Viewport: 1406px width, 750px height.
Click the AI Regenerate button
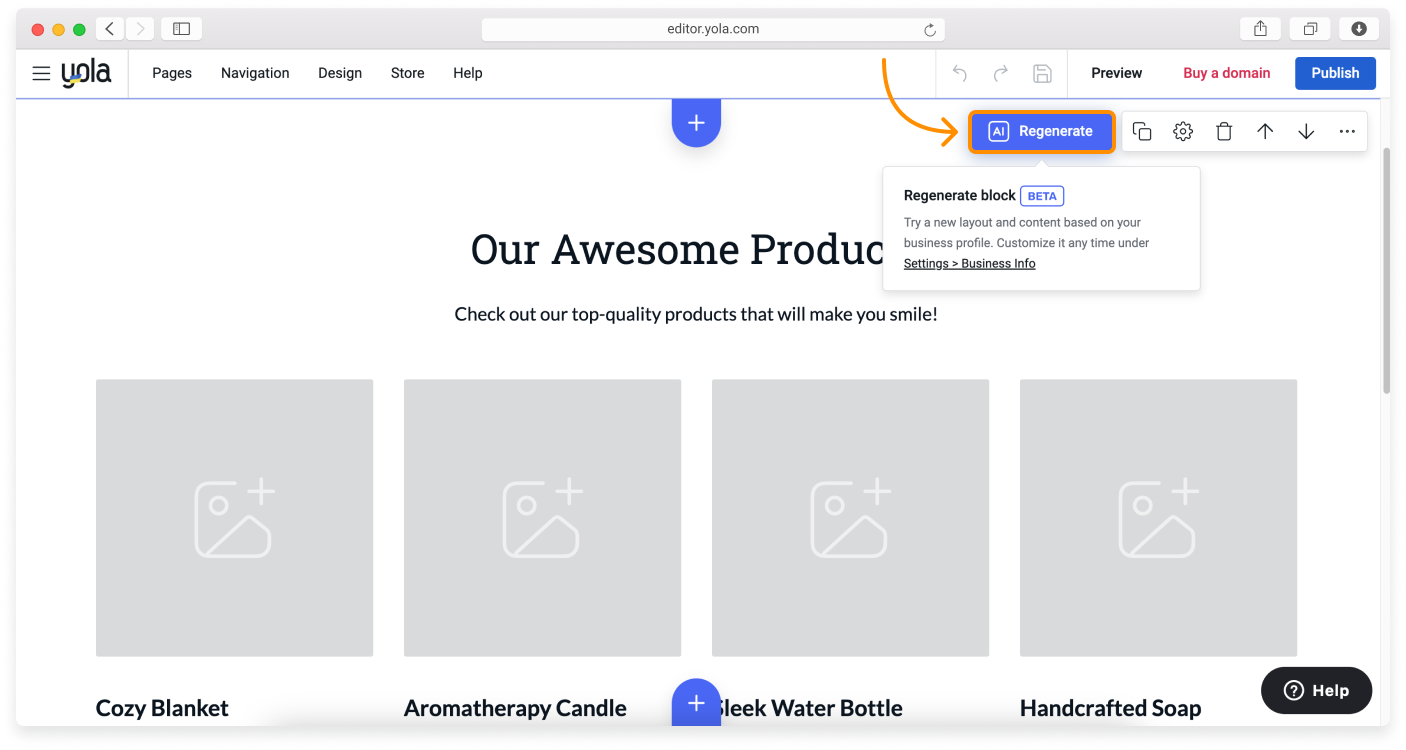point(1041,131)
